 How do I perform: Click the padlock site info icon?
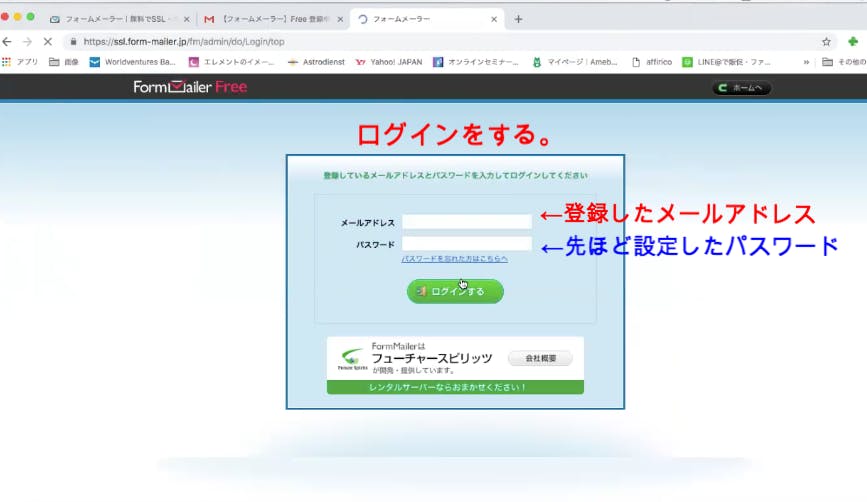tap(74, 41)
